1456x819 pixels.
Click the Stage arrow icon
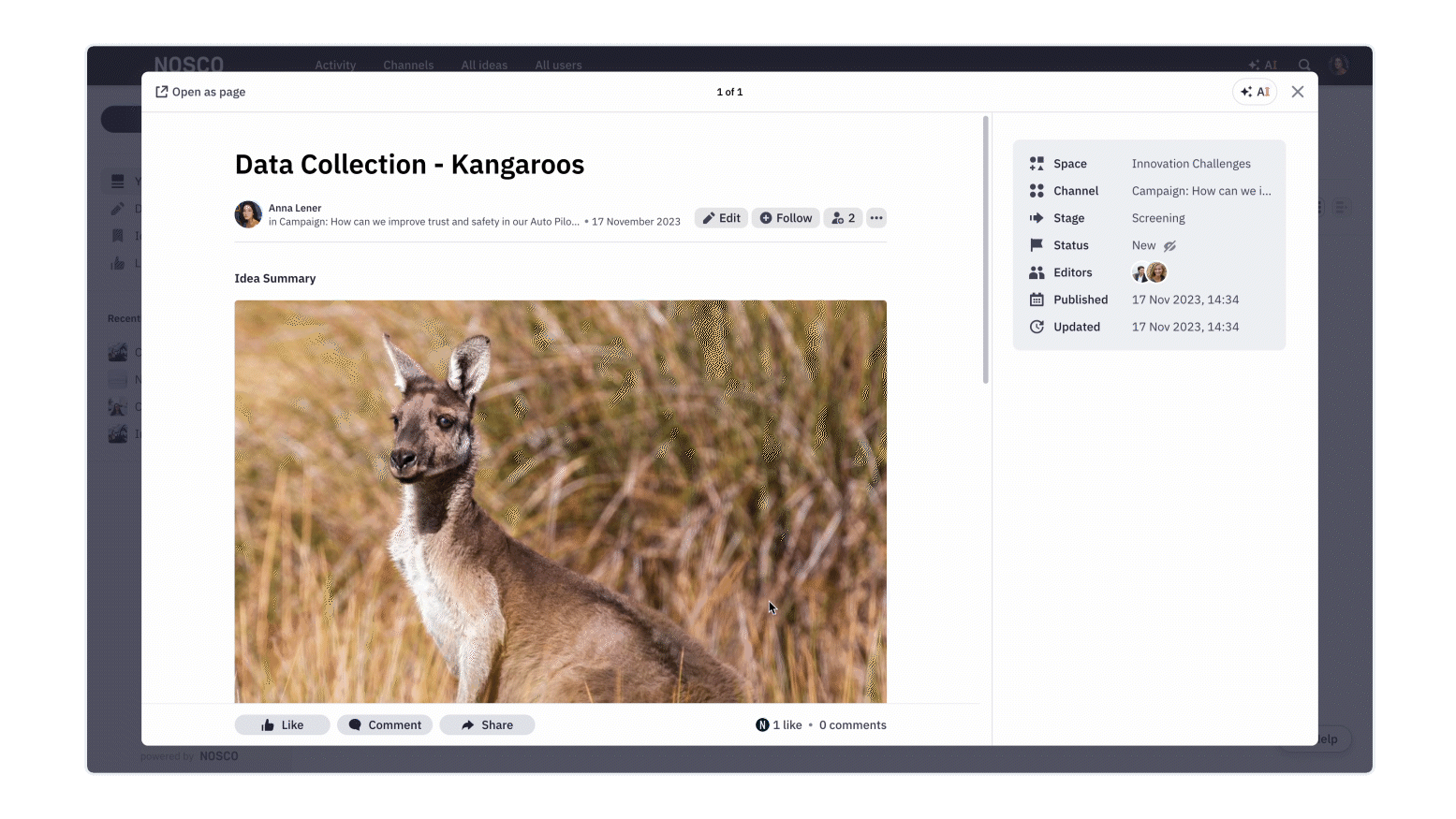(1037, 218)
